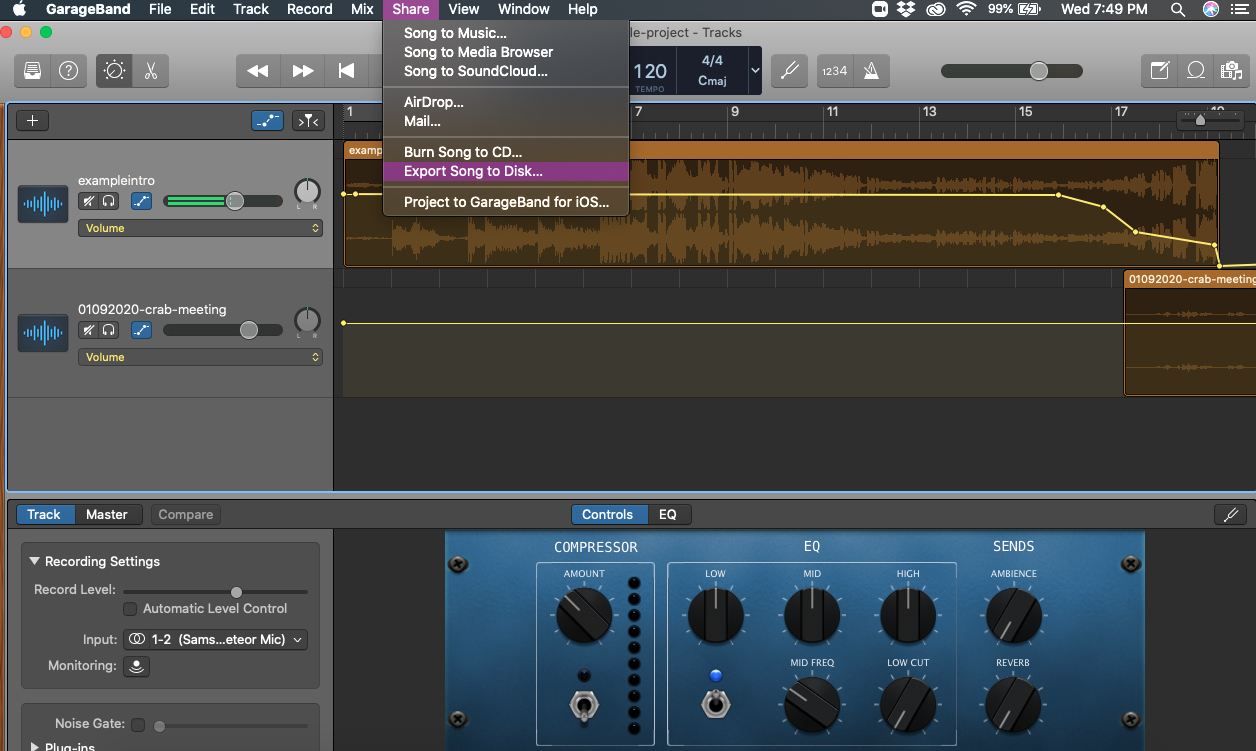This screenshot has height=751, width=1256.
Task: Select the exampleintro track waveform icon
Action: pos(43,204)
